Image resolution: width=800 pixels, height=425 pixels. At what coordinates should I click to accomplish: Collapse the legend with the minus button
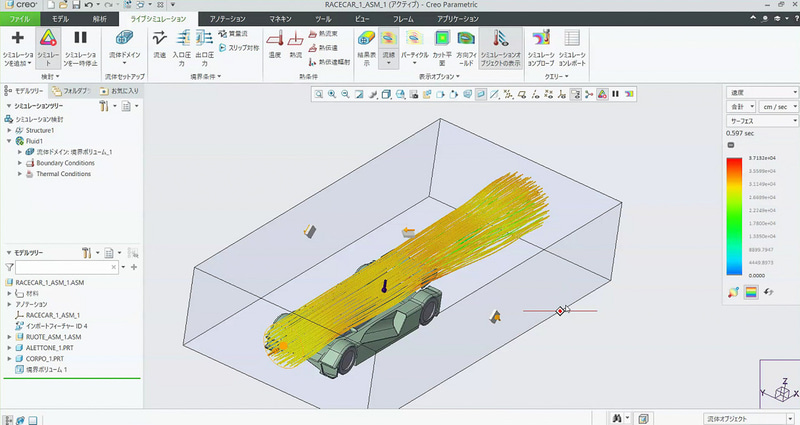point(731,145)
